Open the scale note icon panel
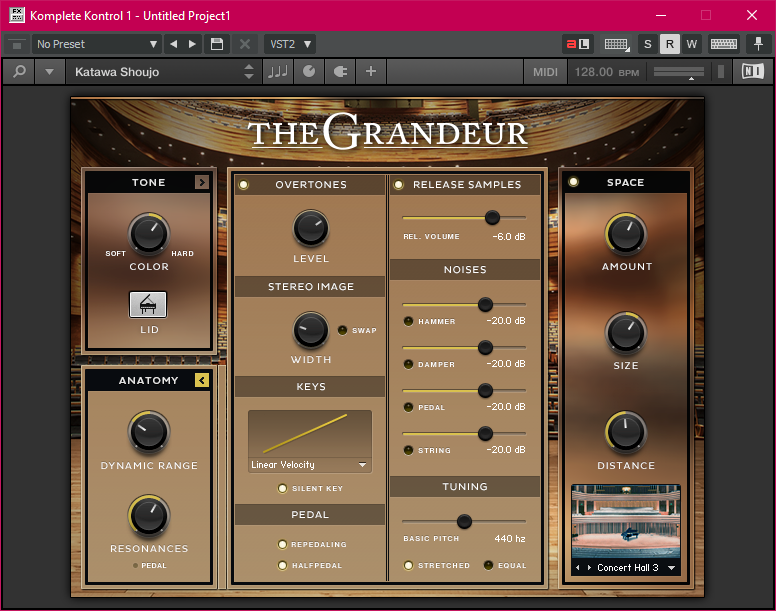The height and width of the screenshot is (611, 776). [278, 72]
